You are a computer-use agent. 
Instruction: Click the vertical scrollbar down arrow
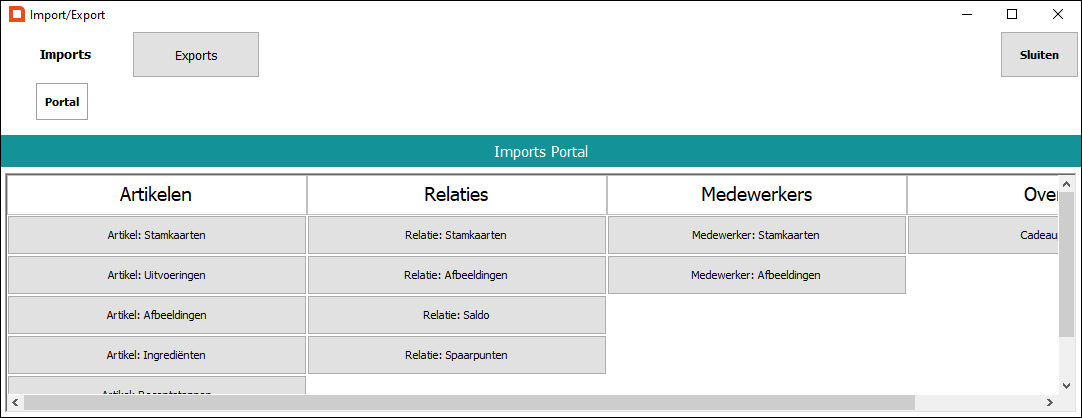1066,386
